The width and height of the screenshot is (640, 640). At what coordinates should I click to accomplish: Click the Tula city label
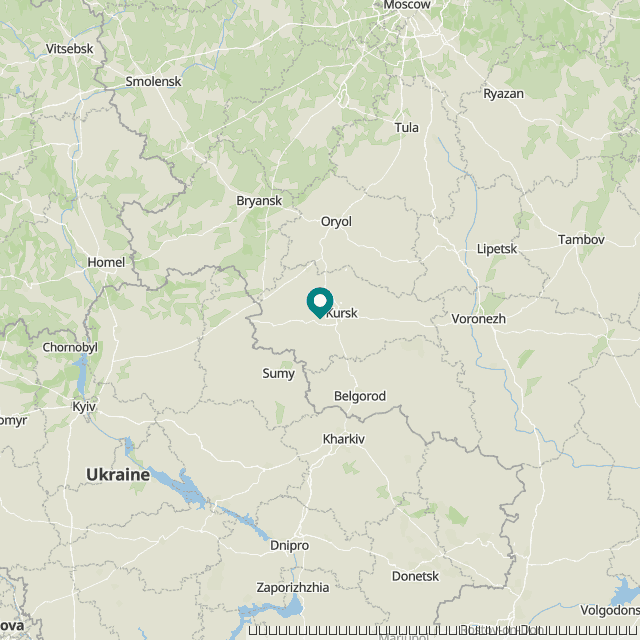[x=407, y=128]
